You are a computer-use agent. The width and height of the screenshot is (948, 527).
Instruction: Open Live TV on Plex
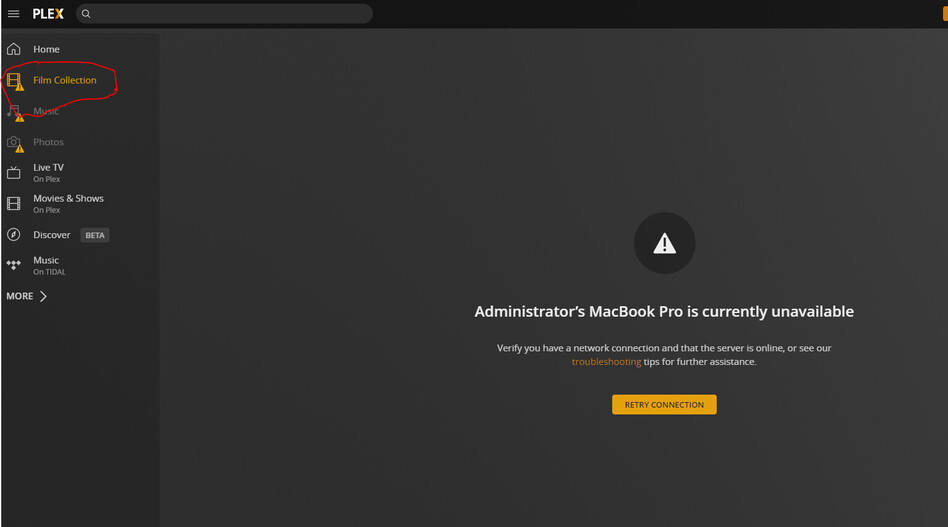[48, 167]
